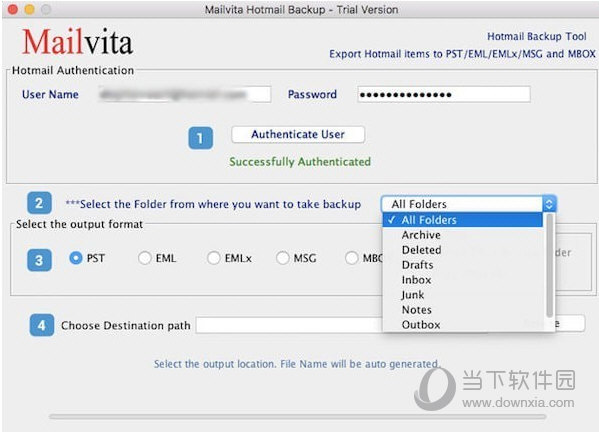Click the Successfully Authenticated status text

click(x=300, y=162)
